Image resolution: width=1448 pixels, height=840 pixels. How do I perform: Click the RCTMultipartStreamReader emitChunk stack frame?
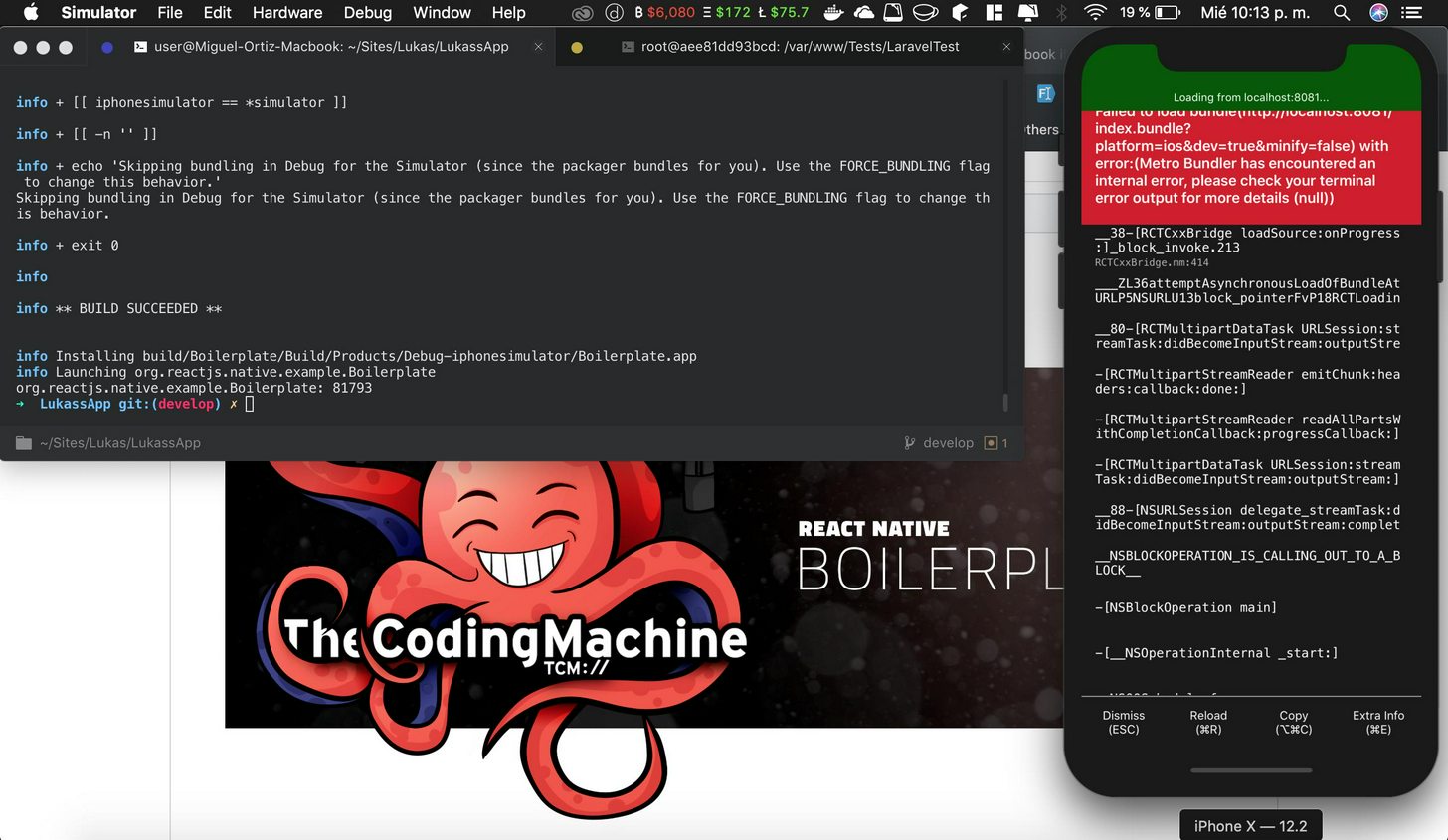(1248, 382)
